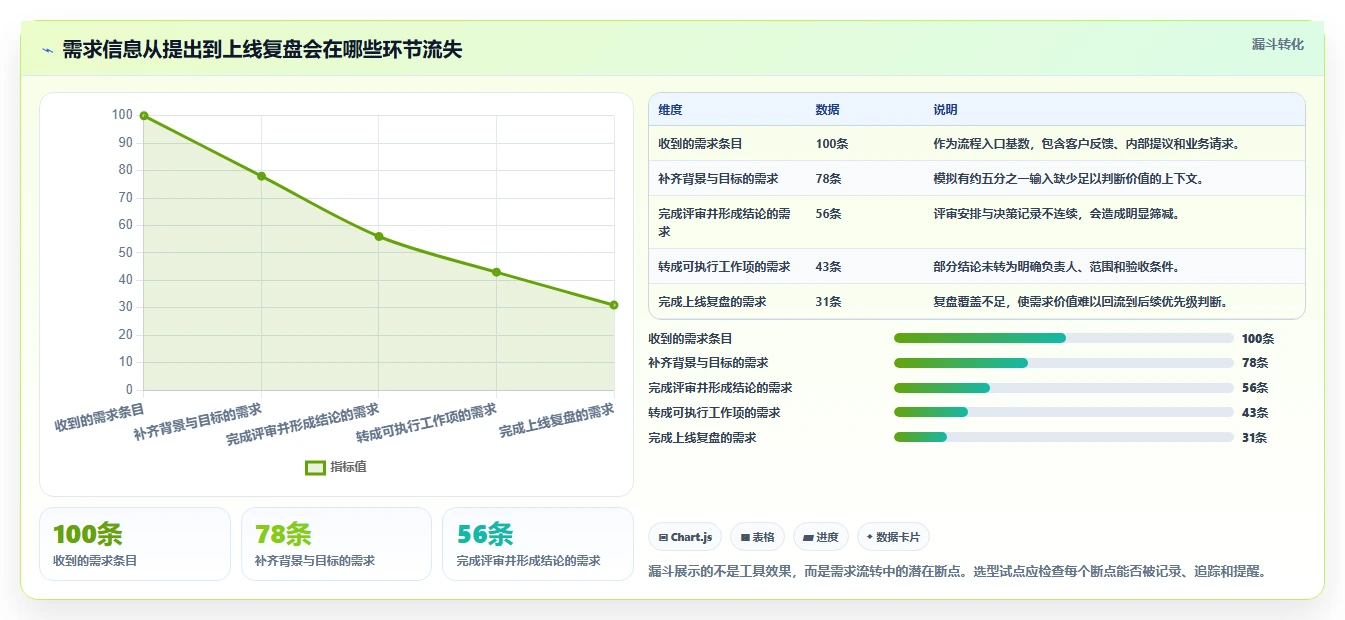Viewport: 1345px width, 620px height.
Task: Click the description starting 模拟有约五分之一输入
Action: (1068, 179)
